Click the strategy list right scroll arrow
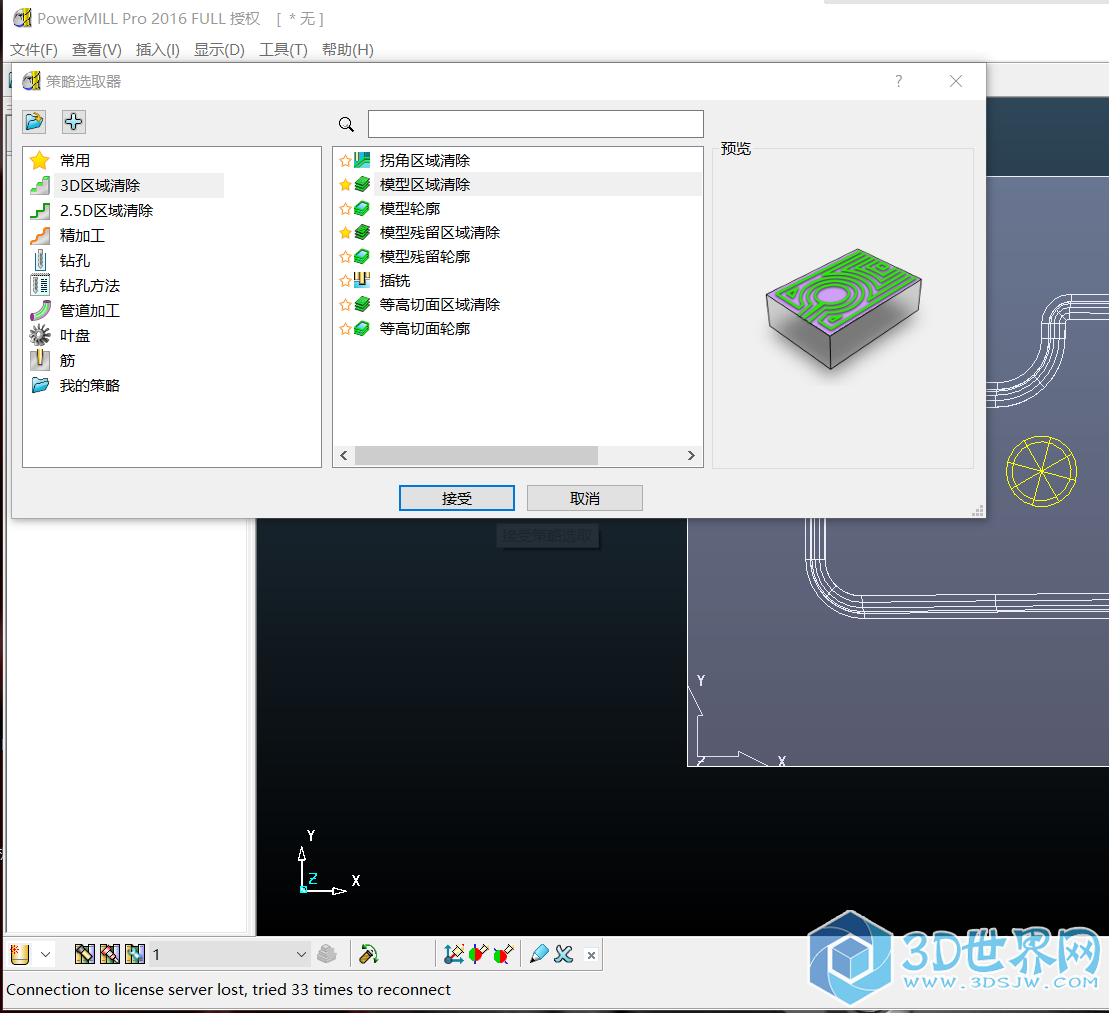The width and height of the screenshot is (1109, 1013). (691, 456)
